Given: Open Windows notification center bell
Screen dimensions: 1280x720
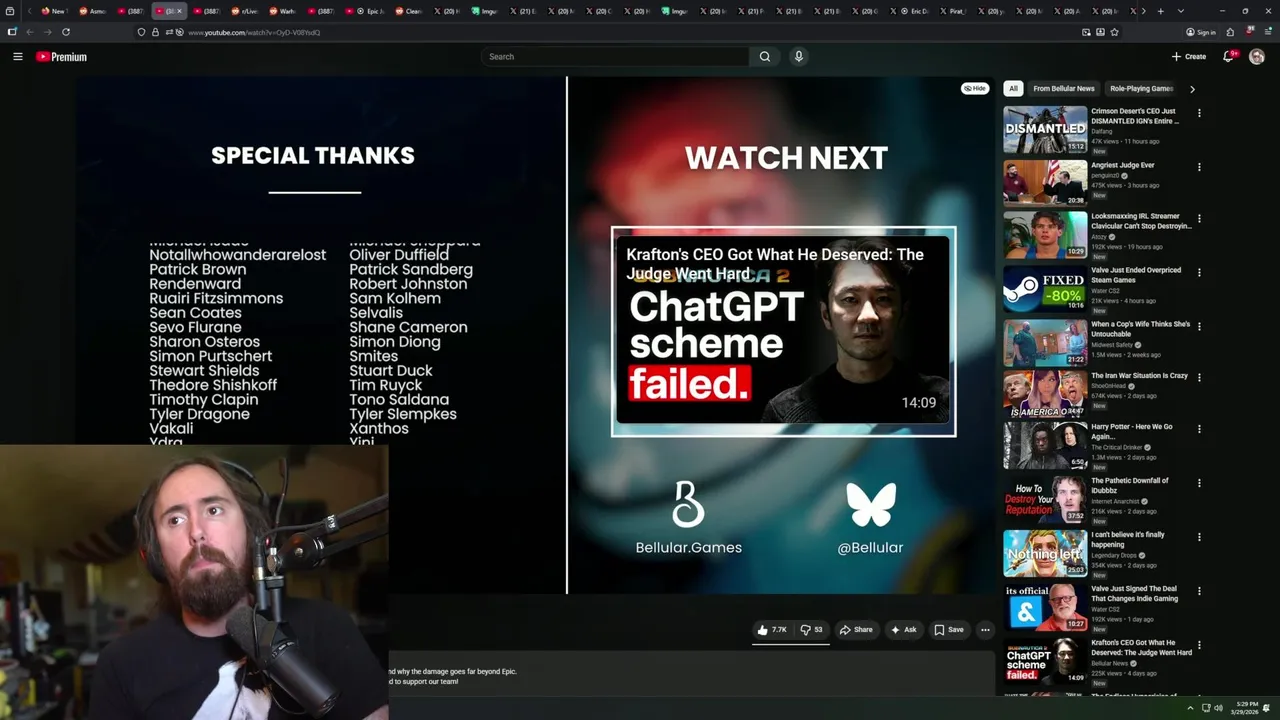Looking at the screenshot, I should coord(1266,708).
